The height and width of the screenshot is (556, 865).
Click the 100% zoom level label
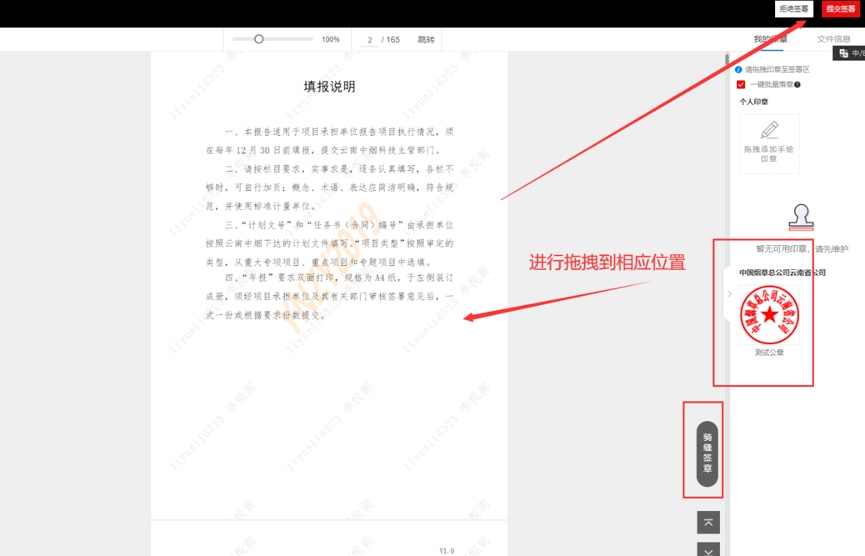click(330, 40)
